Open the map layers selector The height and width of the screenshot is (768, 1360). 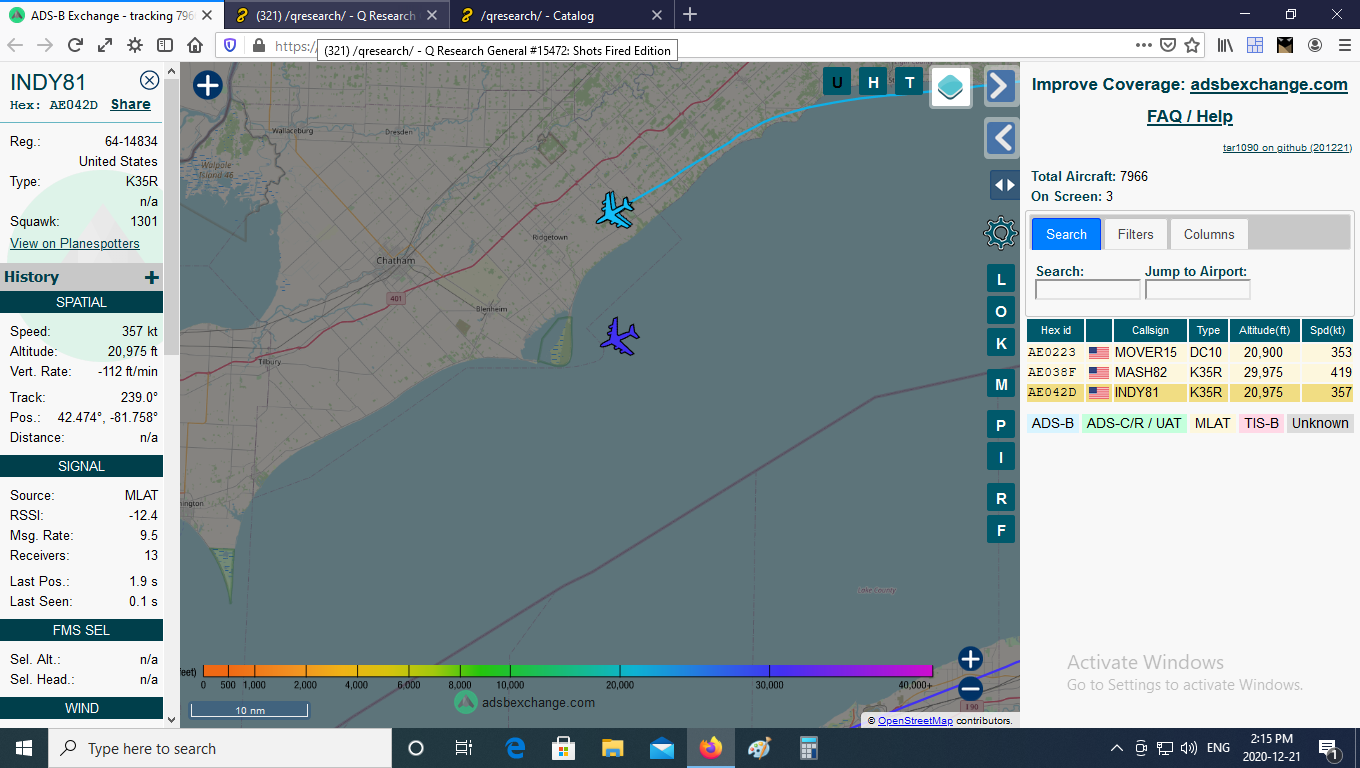(x=951, y=87)
